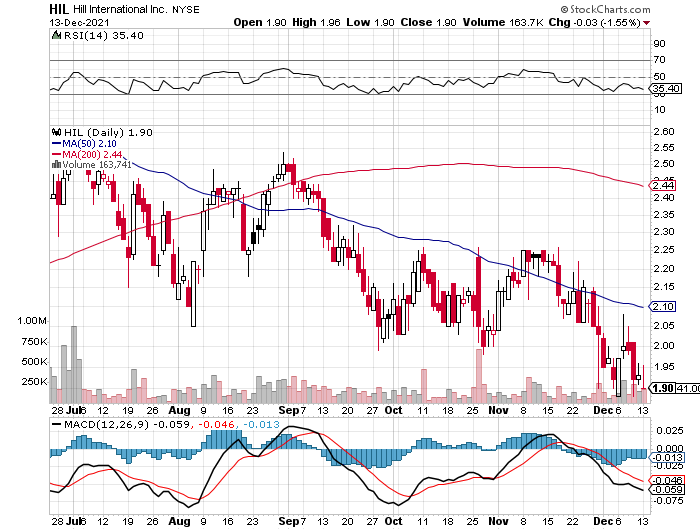Click the NYSE exchange label
Screen dimensions: 700x530
tap(186, 9)
